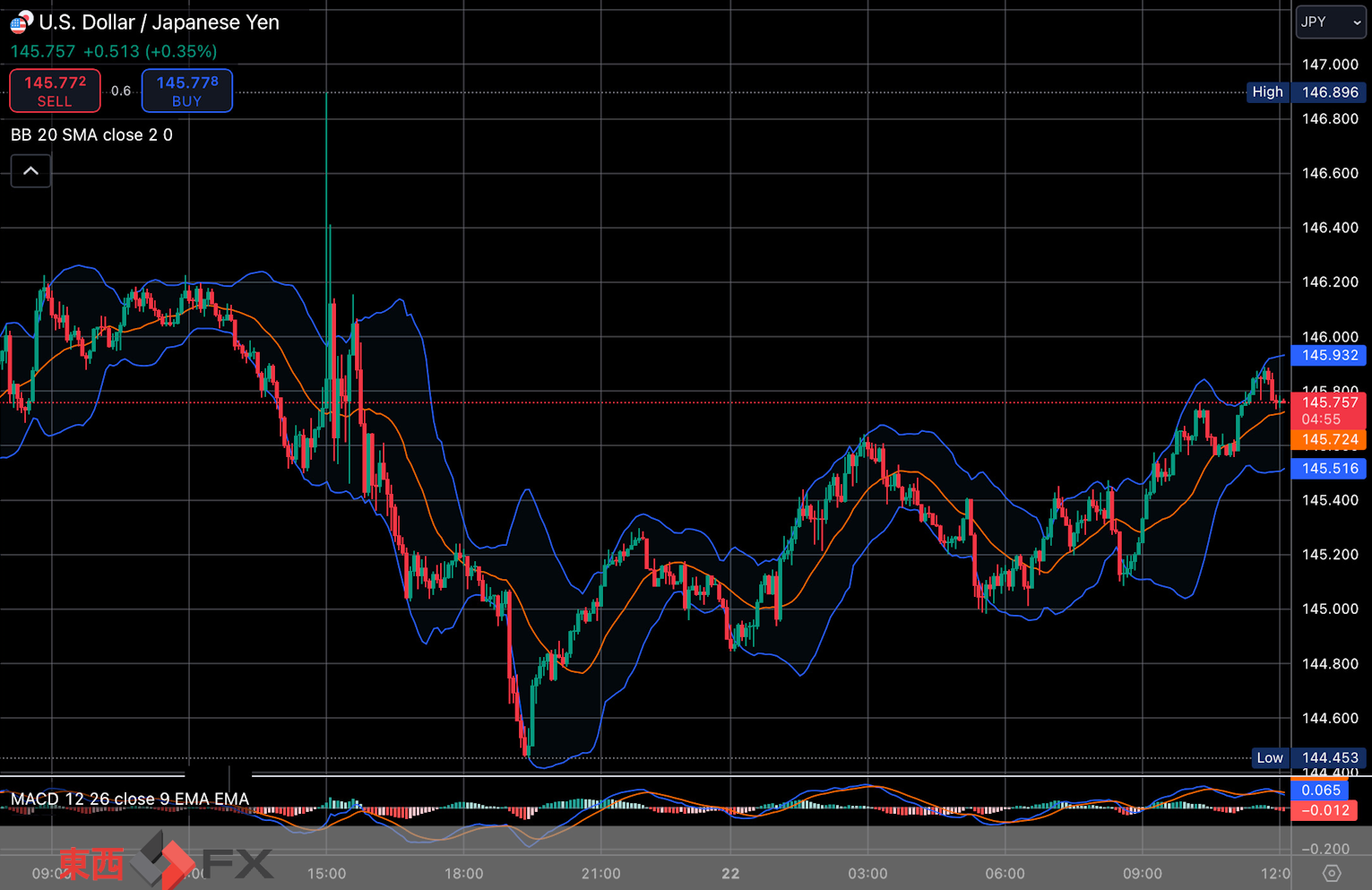Image resolution: width=1372 pixels, height=890 pixels.
Task: Click the 0.6 spread value between Sell and Buy
Action: point(121,91)
